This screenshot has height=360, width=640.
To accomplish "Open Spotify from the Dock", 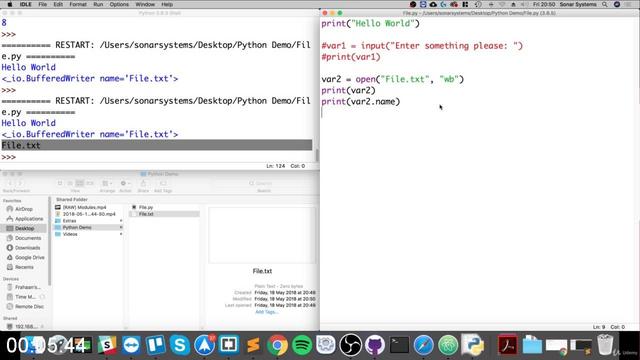I will point(302,345).
